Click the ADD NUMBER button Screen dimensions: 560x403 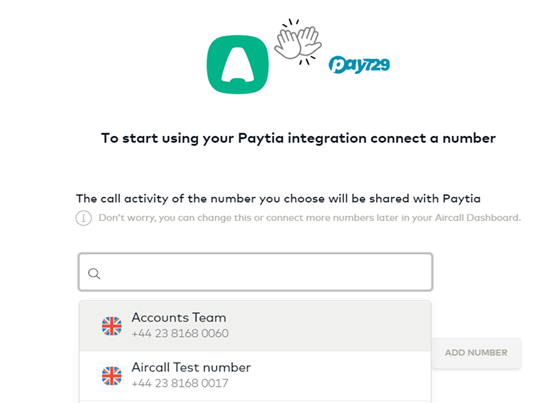[476, 353]
